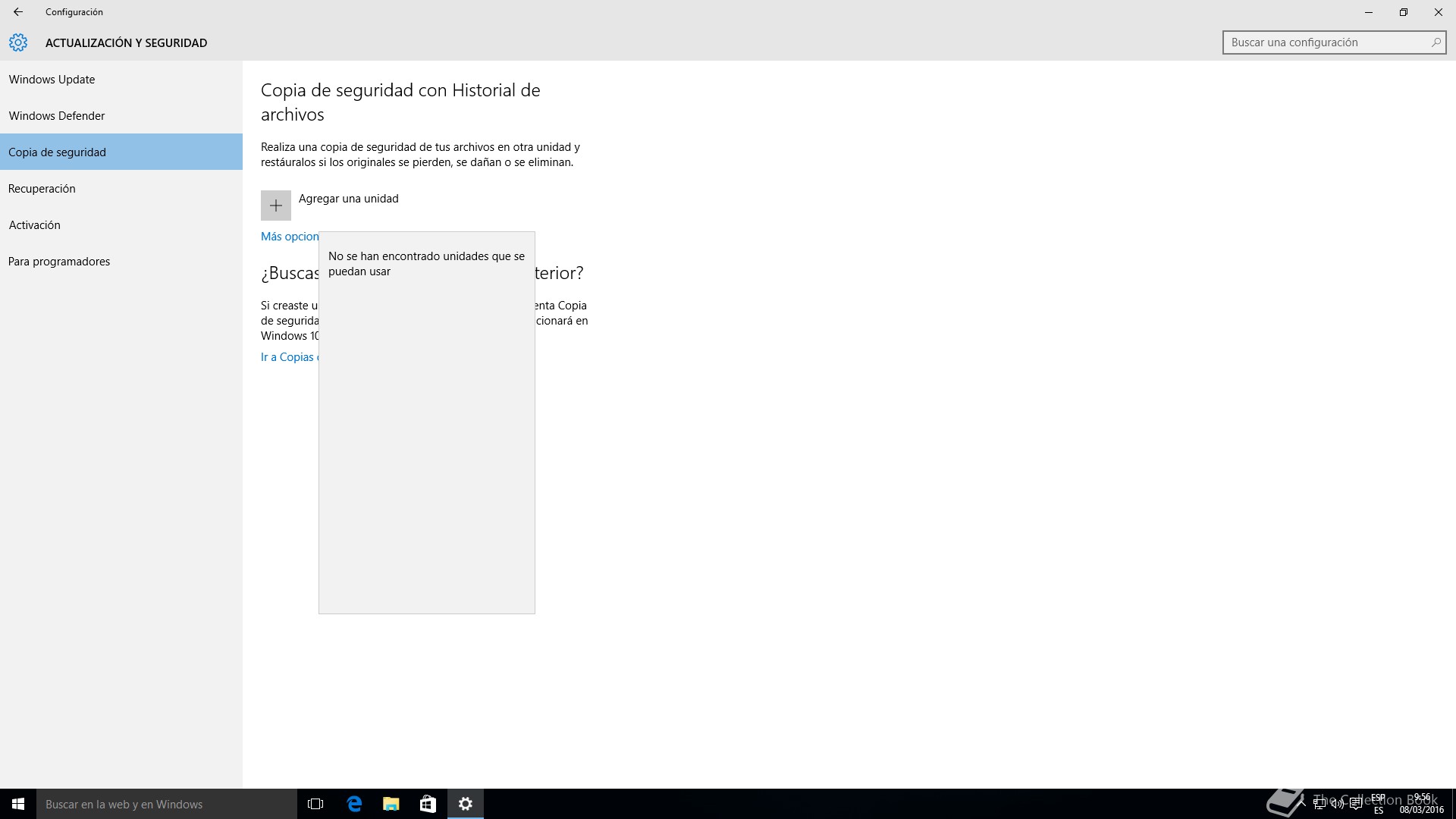Click the plus icon to add a drive
The height and width of the screenshot is (819, 1456).
coord(276,206)
